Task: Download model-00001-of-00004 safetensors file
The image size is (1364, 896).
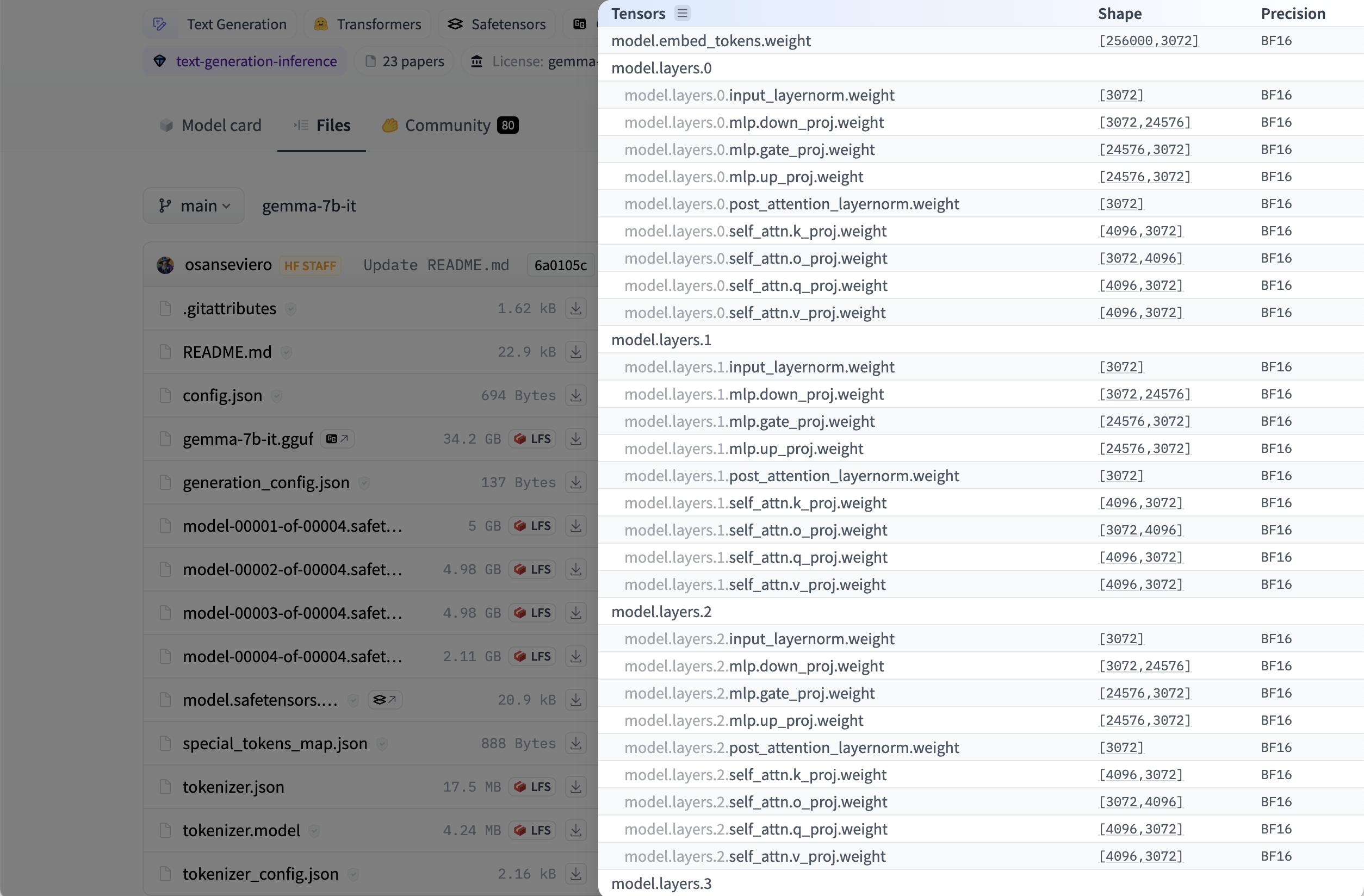Action: click(575, 526)
